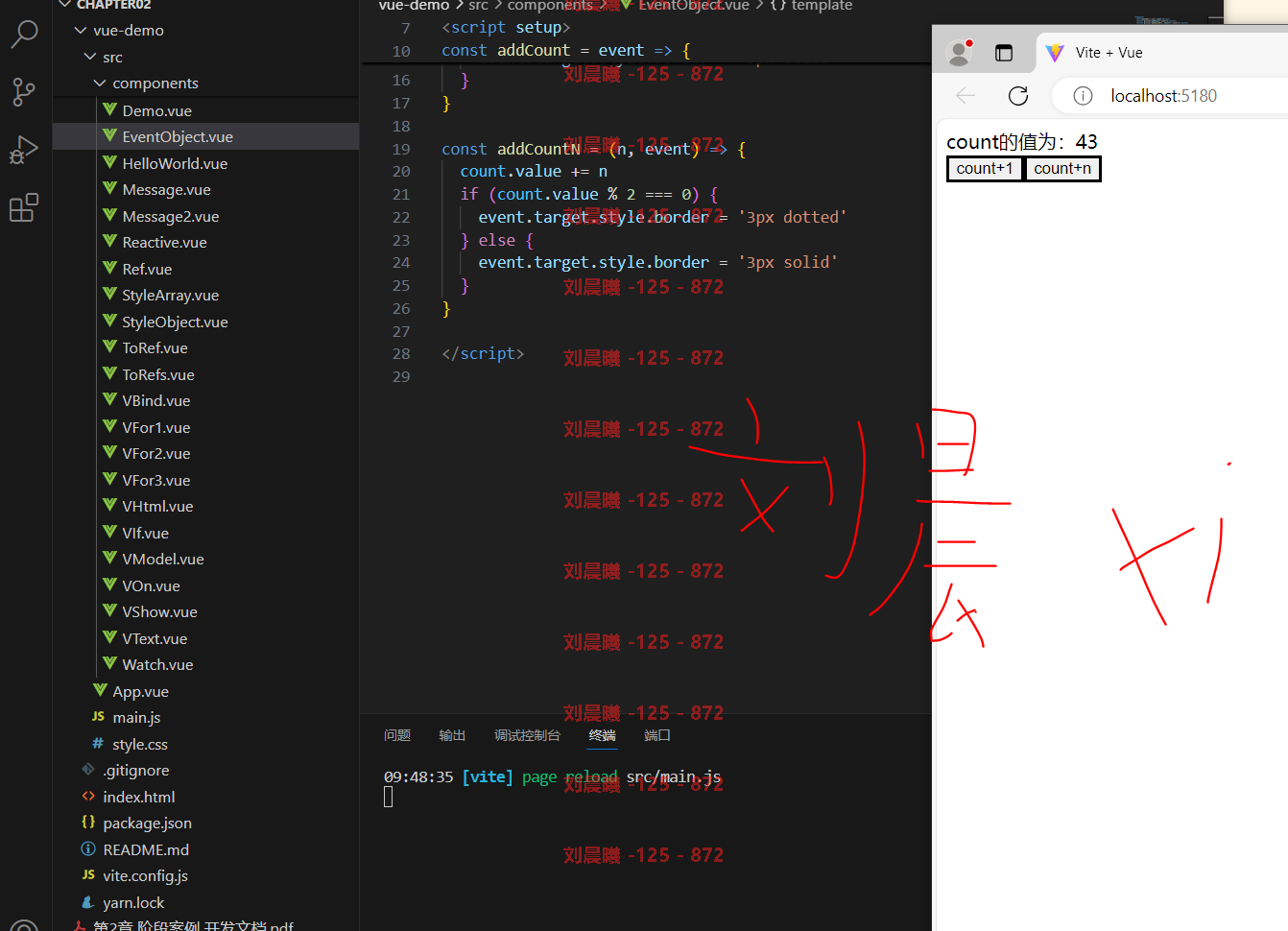Image resolution: width=1288 pixels, height=931 pixels.
Task: Click HTML icon beside index.html
Action: click(88, 797)
